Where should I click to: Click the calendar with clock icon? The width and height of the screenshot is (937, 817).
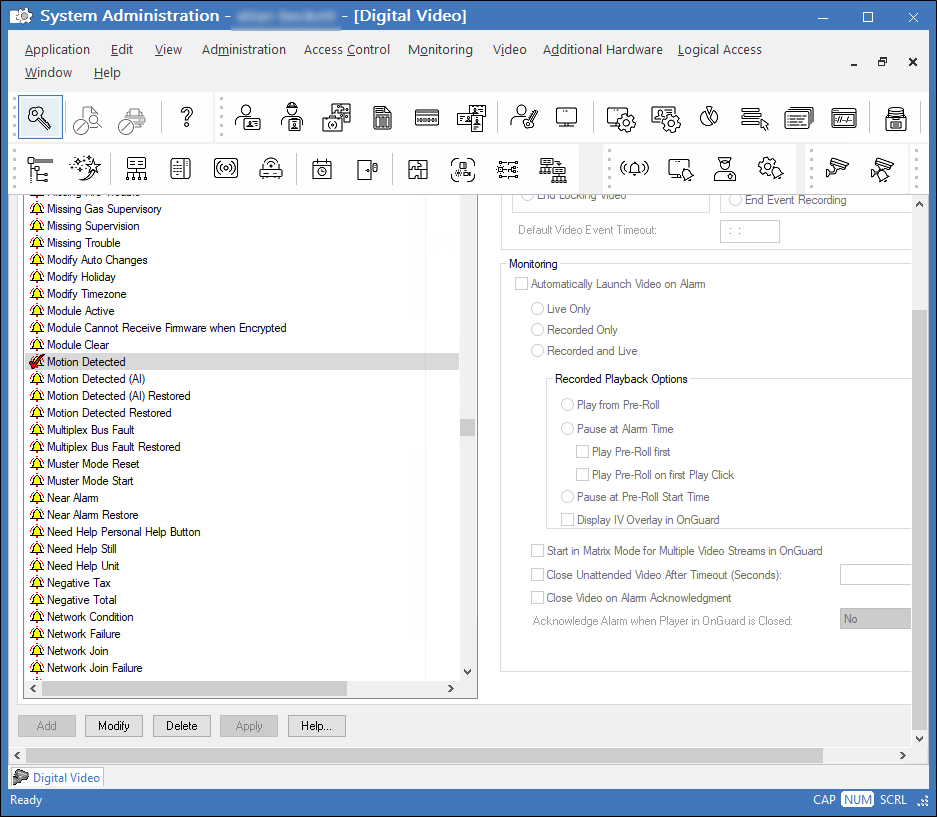click(x=321, y=169)
